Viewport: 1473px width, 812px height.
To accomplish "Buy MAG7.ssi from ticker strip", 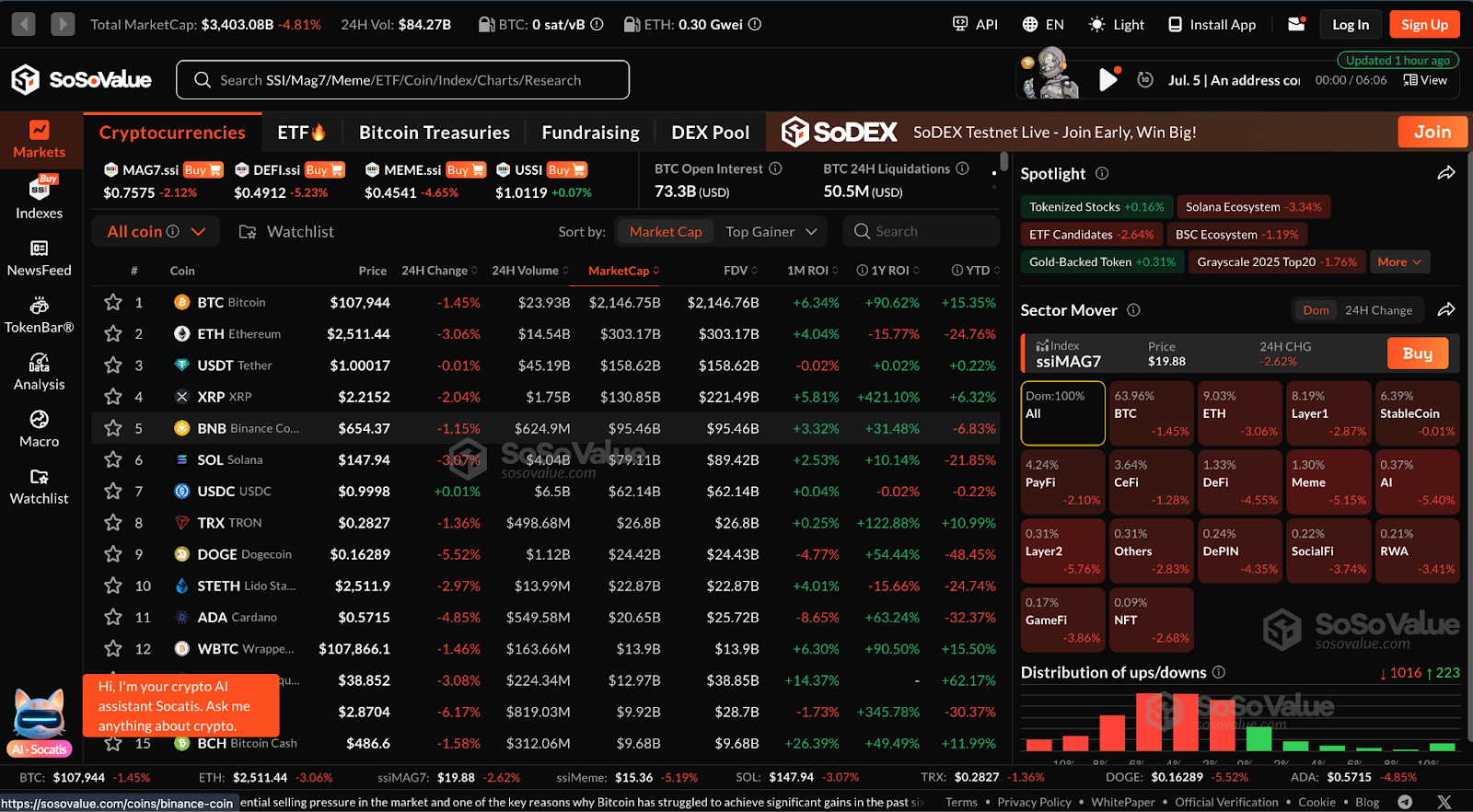I will (203, 169).
